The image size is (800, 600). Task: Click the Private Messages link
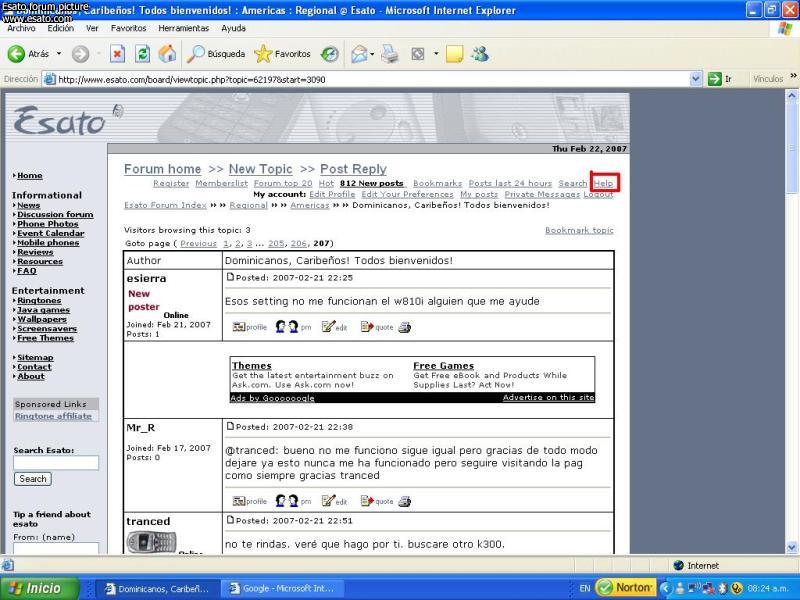(542, 194)
